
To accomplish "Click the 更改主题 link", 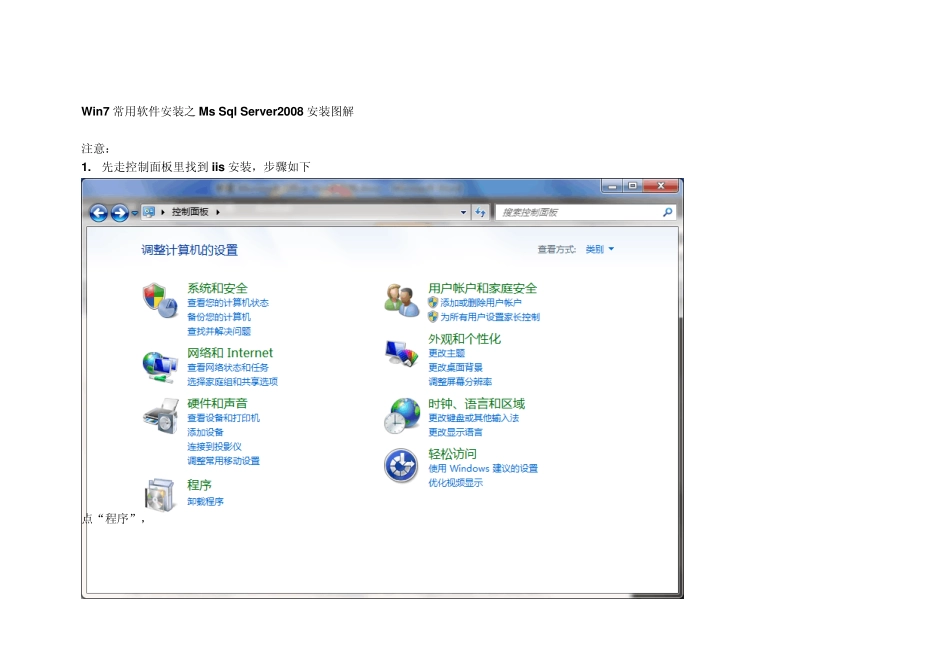I will [447, 353].
